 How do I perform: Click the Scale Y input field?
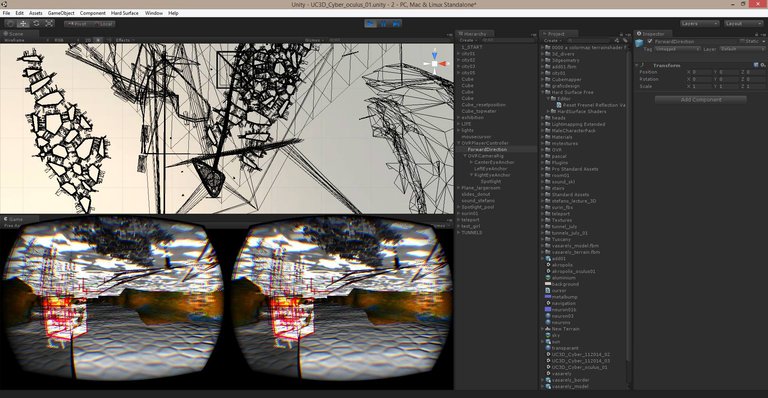[x=728, y=86]
